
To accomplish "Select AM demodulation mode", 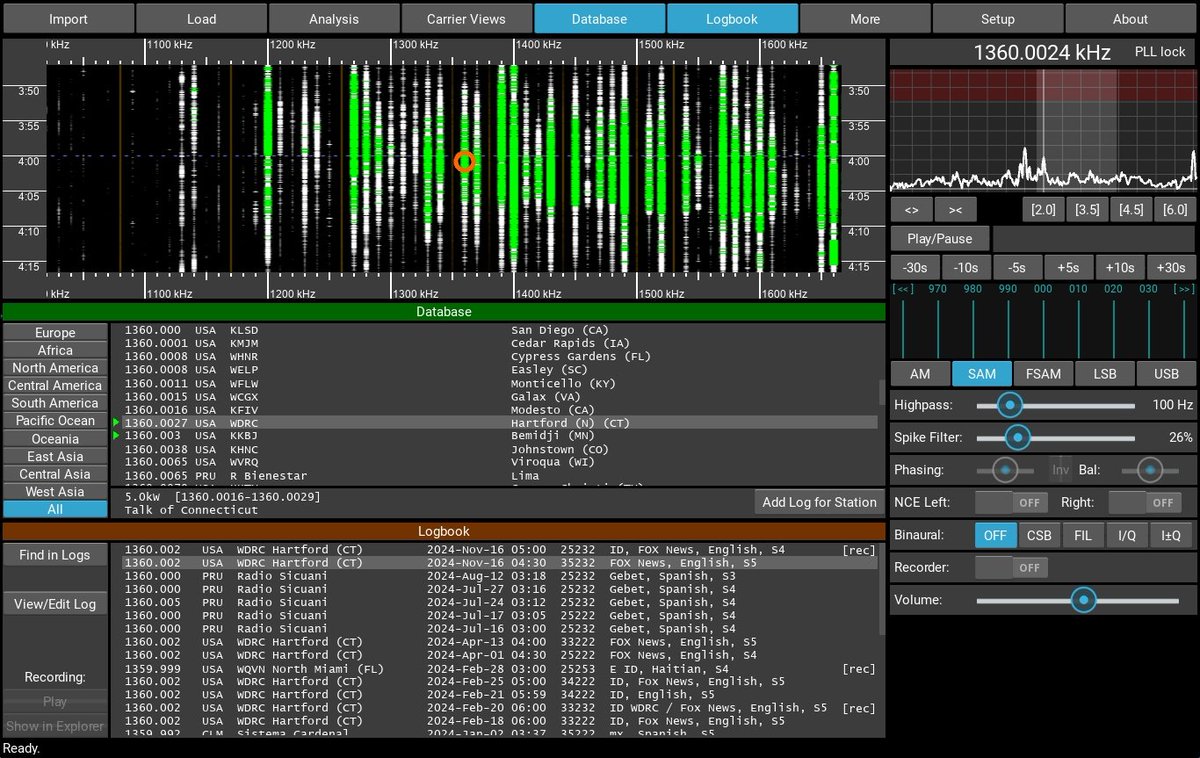I will click(919, 374).
